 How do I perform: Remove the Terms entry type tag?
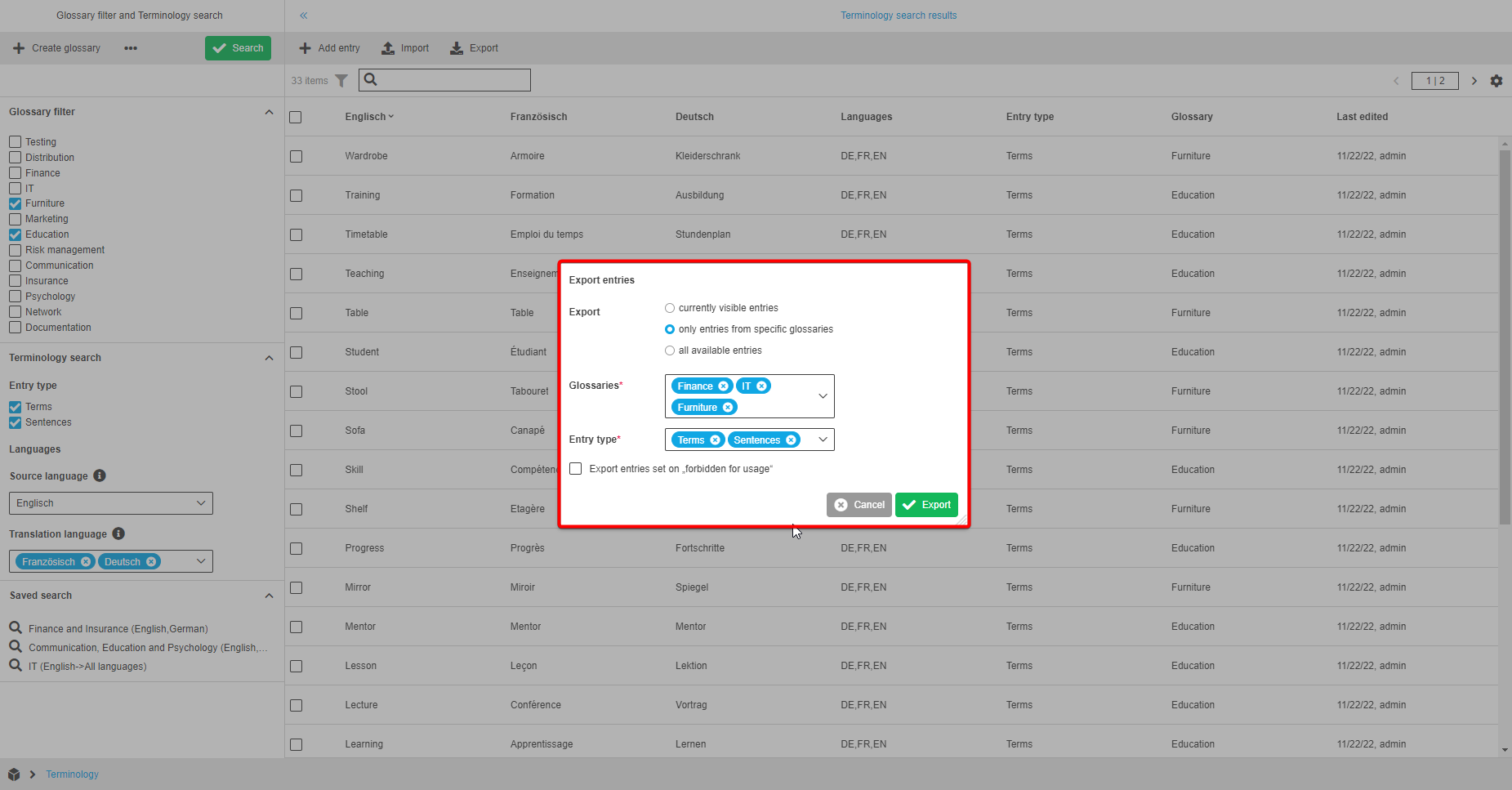coord(715,440)
